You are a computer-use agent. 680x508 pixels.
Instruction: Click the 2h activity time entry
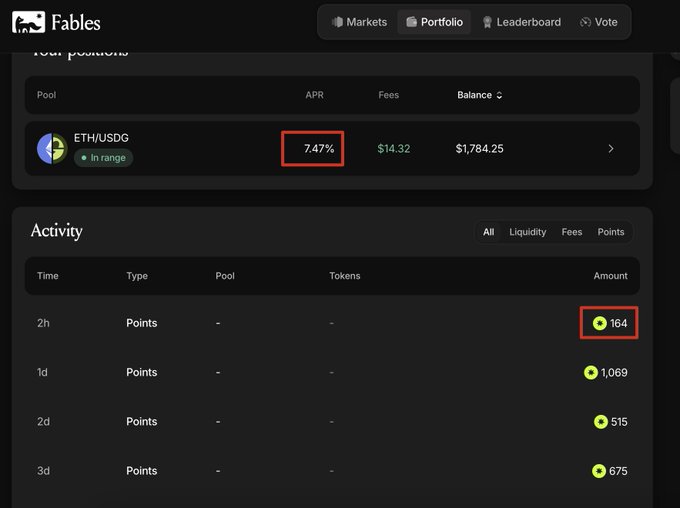[43, 323]
